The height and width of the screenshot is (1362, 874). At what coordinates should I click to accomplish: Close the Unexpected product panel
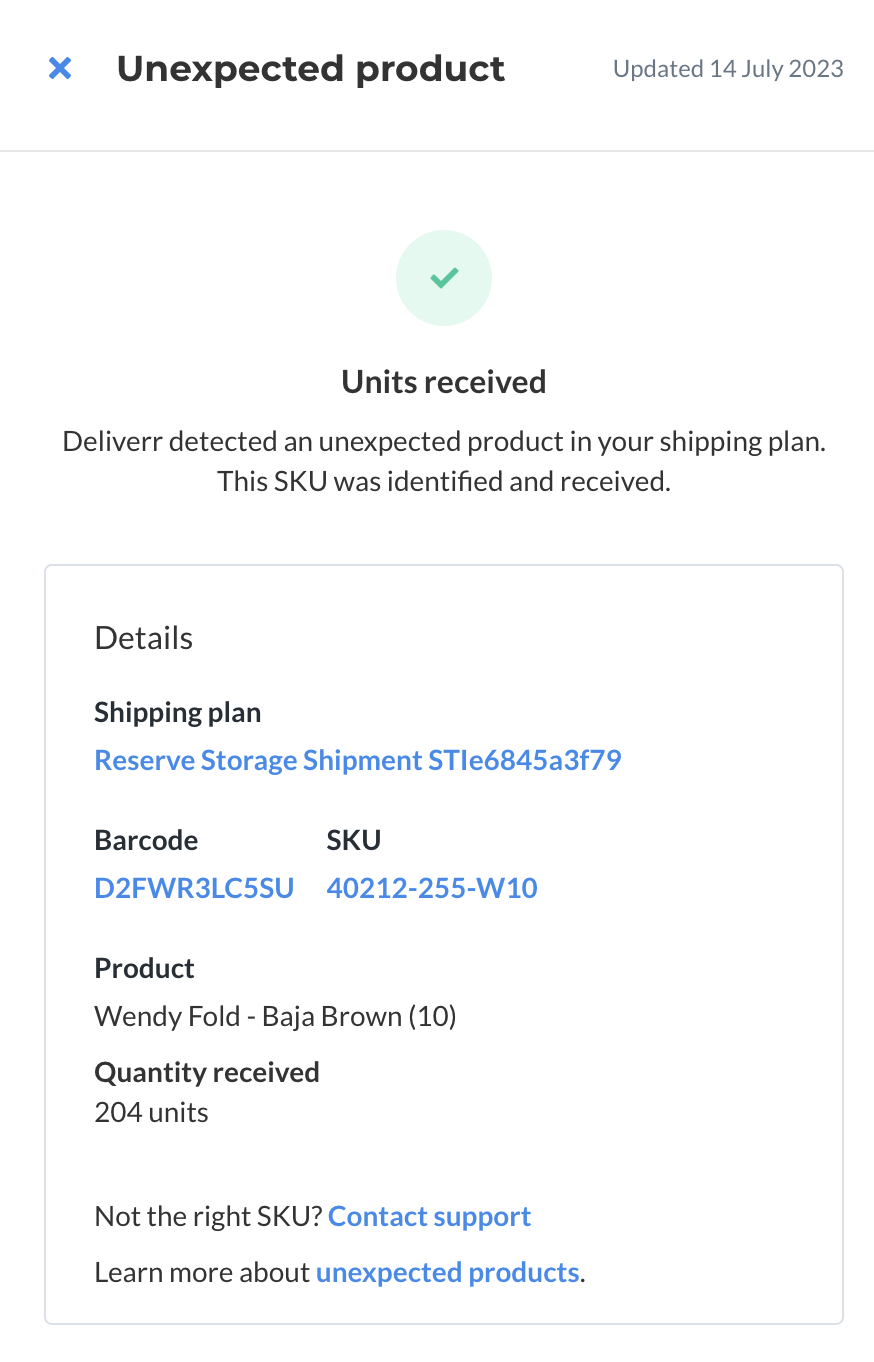point(60,69)
